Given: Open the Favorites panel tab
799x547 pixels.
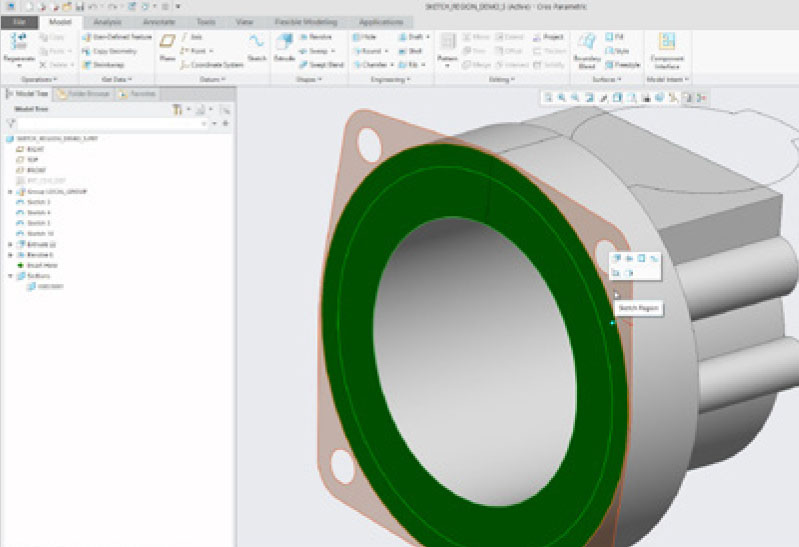Looking at the screenshot, I should click(137, 94).
